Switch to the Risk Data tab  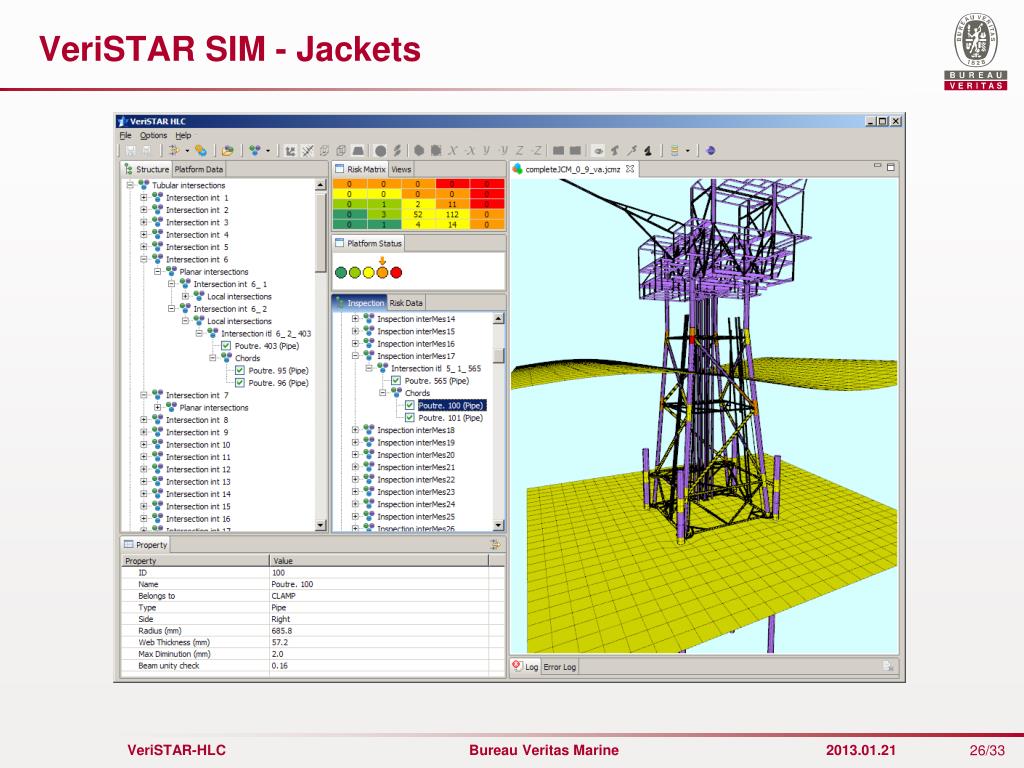tap(406, 303)
